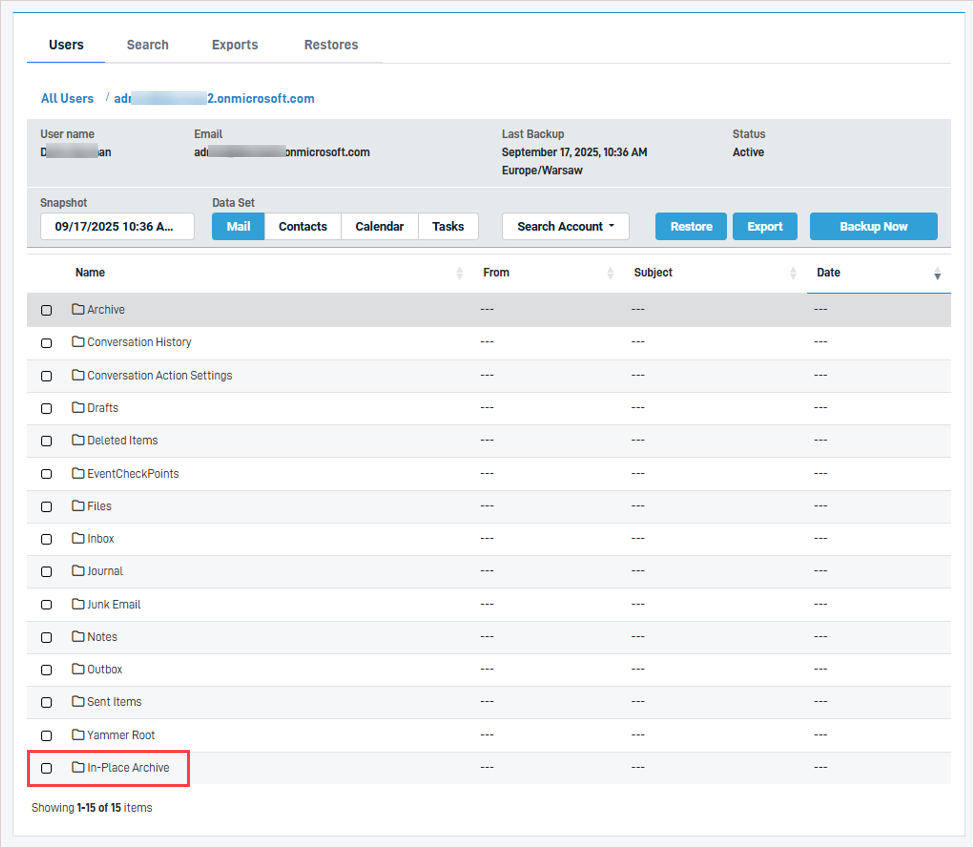Check the Archive folder checkbox

tap(46, 310)
